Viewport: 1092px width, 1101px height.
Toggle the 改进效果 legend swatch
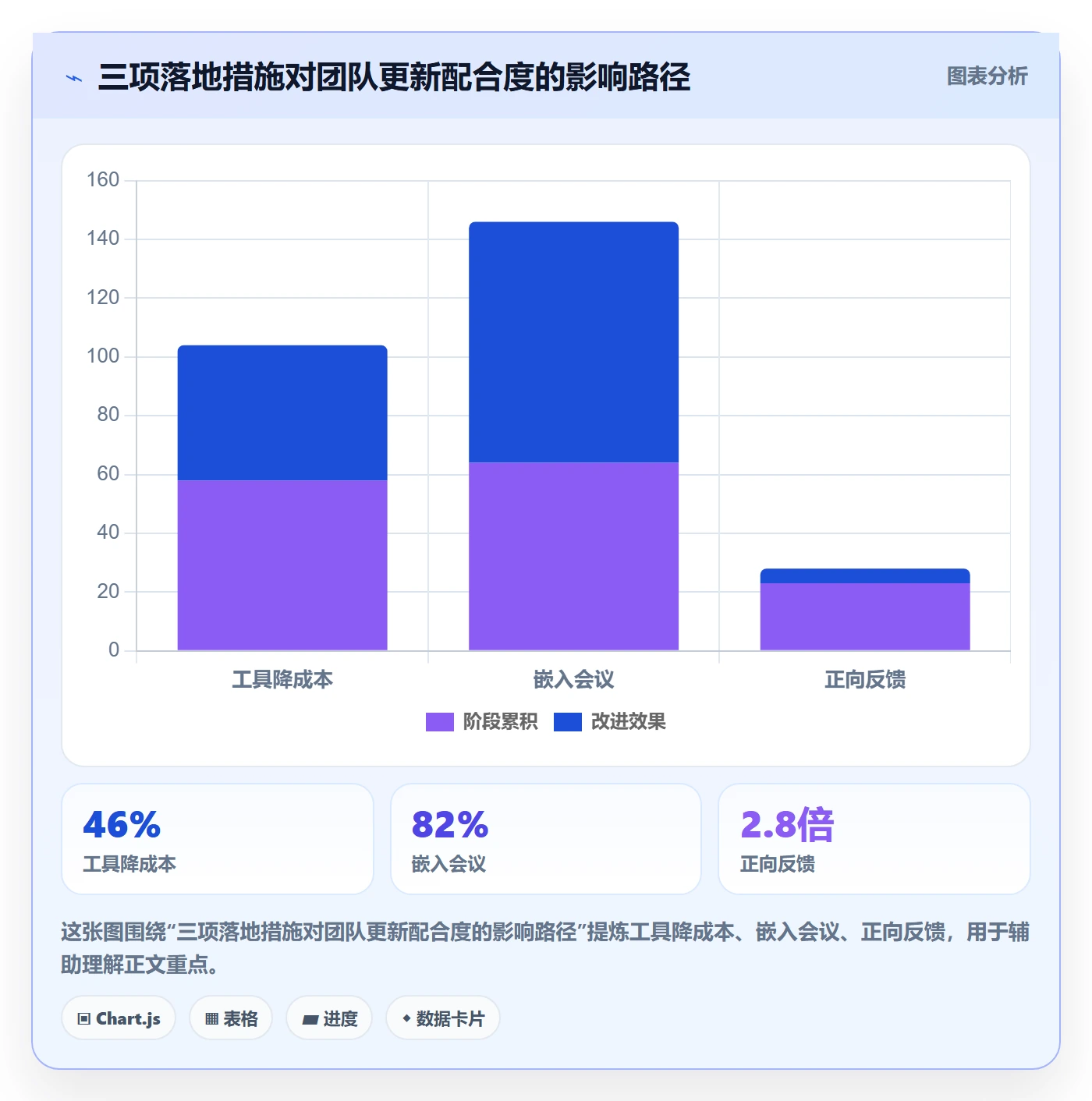click(568, 722)
